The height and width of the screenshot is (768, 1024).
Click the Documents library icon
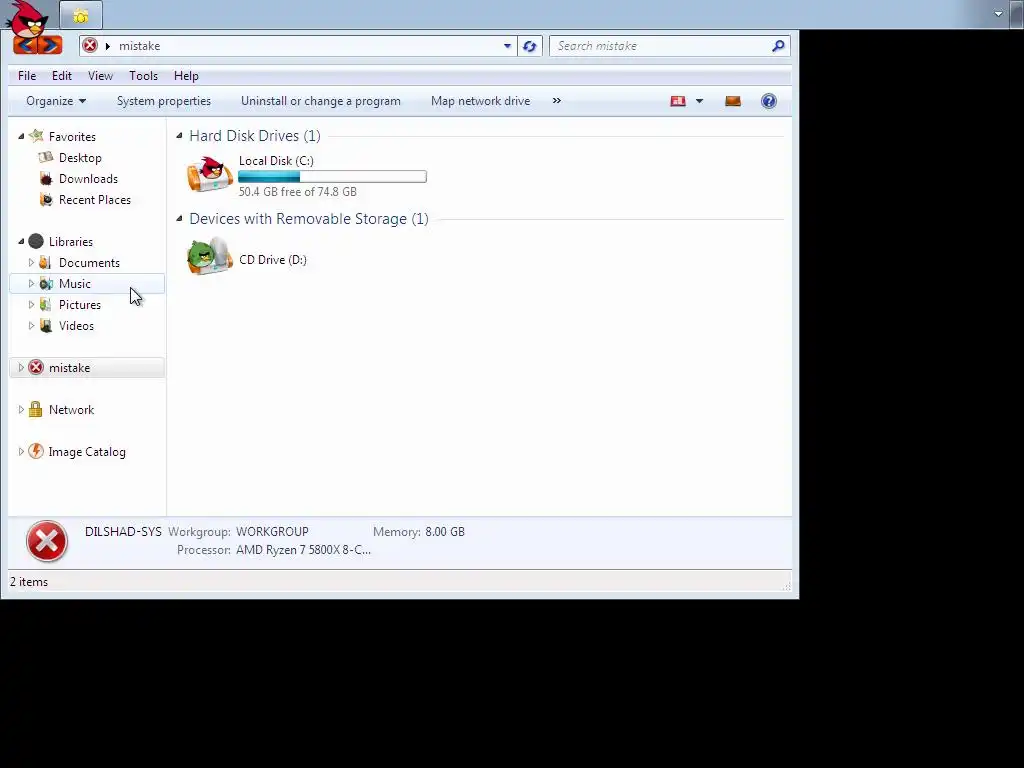point(45,262)
